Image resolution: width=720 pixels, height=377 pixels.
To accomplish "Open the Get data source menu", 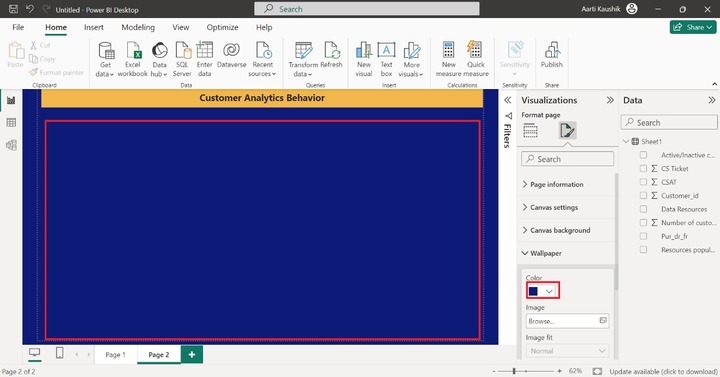I will (x=105, y=59).
